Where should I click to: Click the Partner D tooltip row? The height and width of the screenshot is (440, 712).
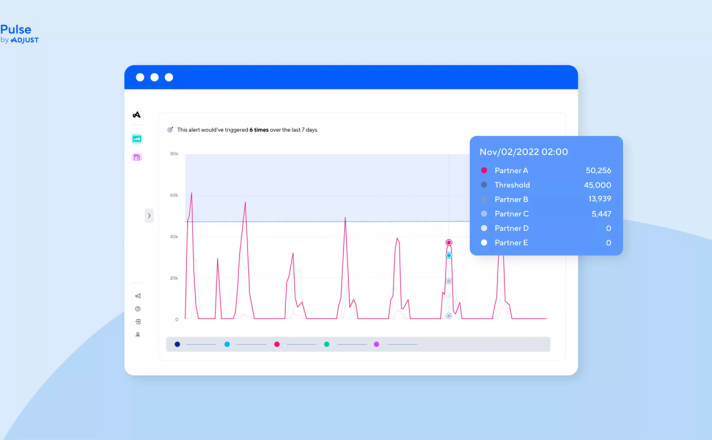point(546,228)
